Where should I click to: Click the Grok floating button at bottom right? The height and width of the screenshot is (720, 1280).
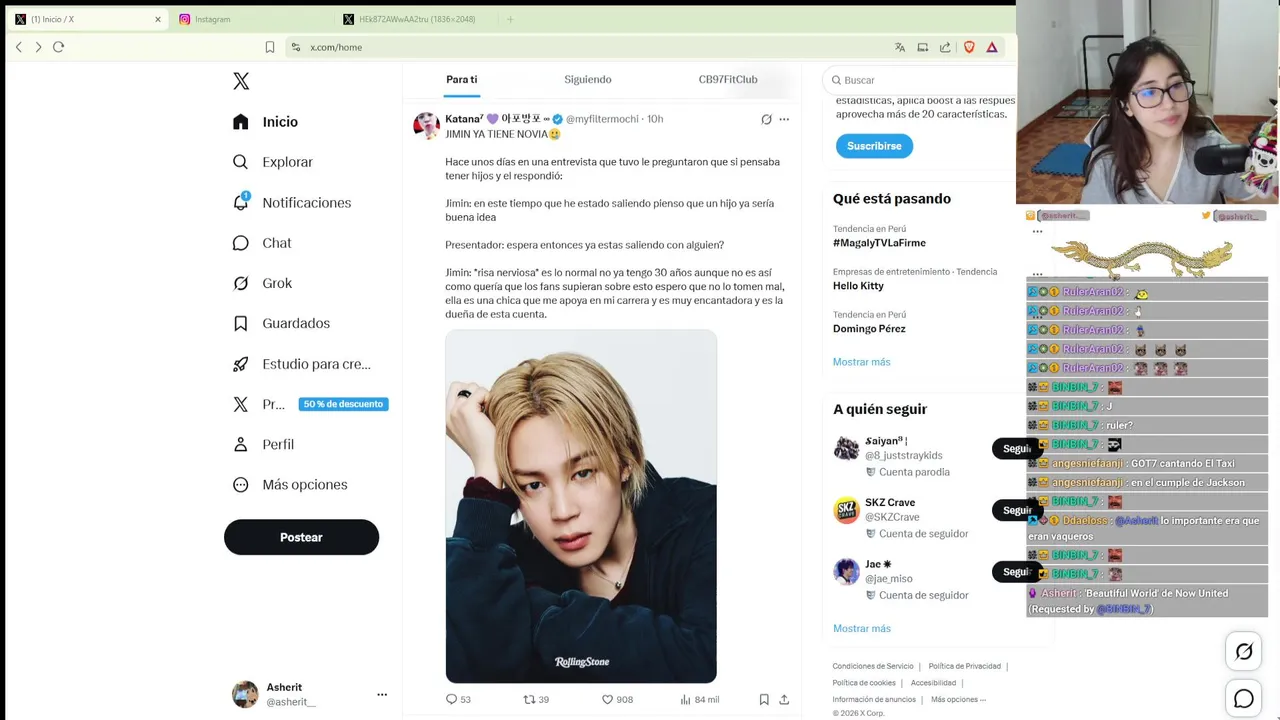pyautogui.click(x=1243, y=652)
